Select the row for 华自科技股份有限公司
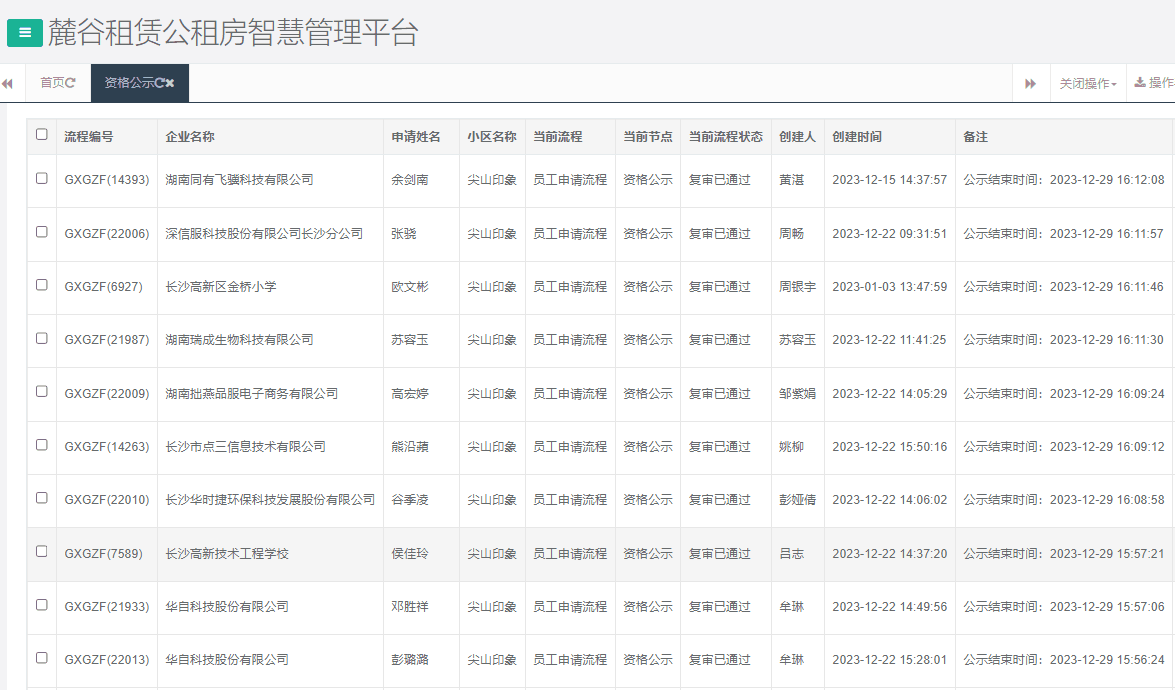Screen dimensions: 1175x690 tap(225, 607)
